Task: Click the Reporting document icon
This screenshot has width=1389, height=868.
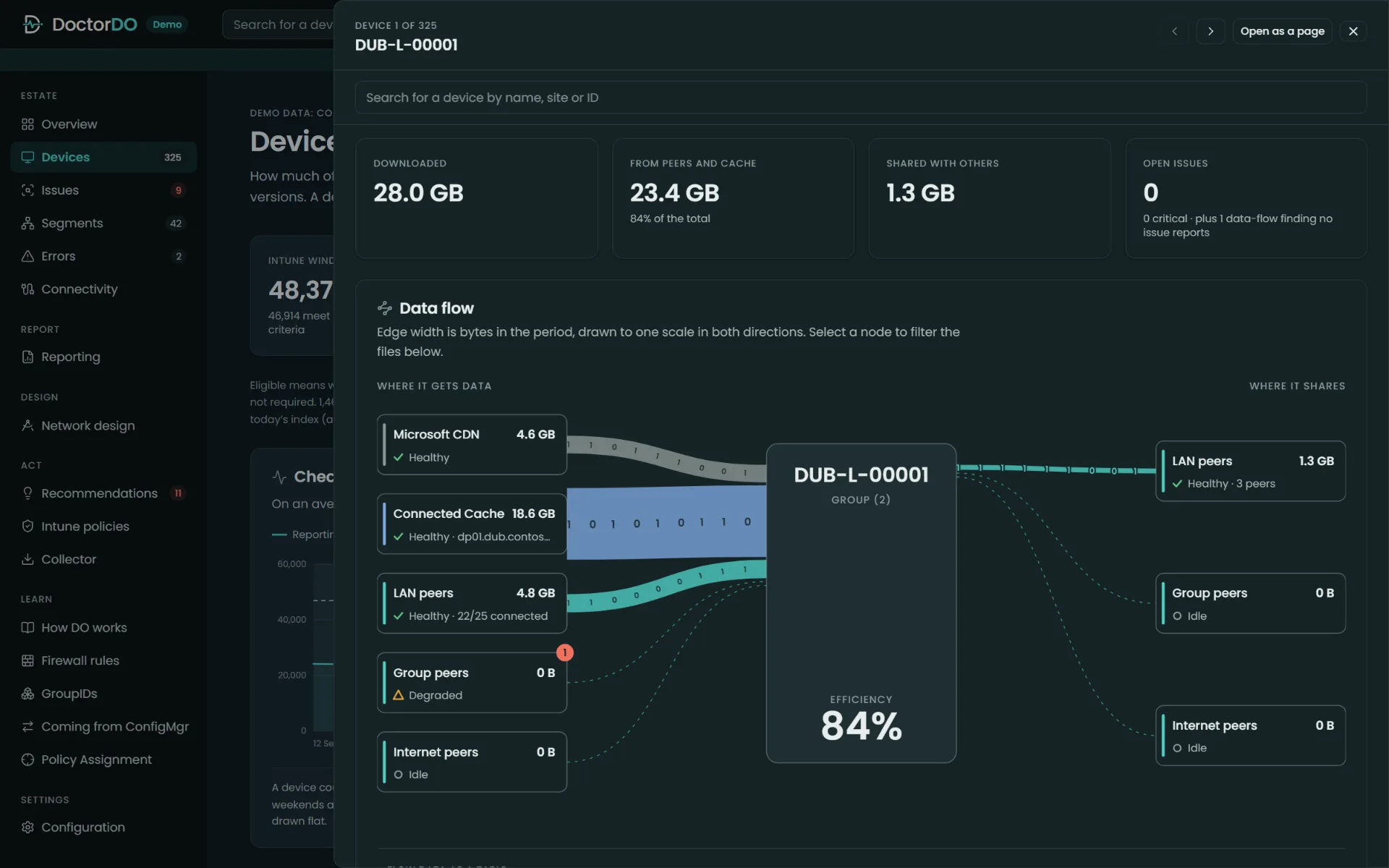Action: click(x=27, y=357)
